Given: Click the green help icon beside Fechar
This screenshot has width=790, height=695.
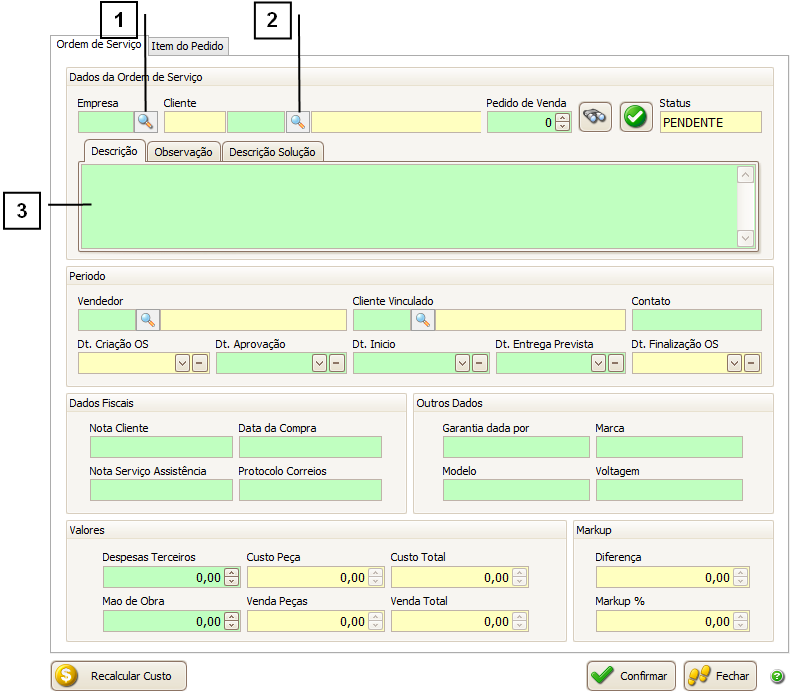Looking at the screenshot, I should tap(777, 676).
